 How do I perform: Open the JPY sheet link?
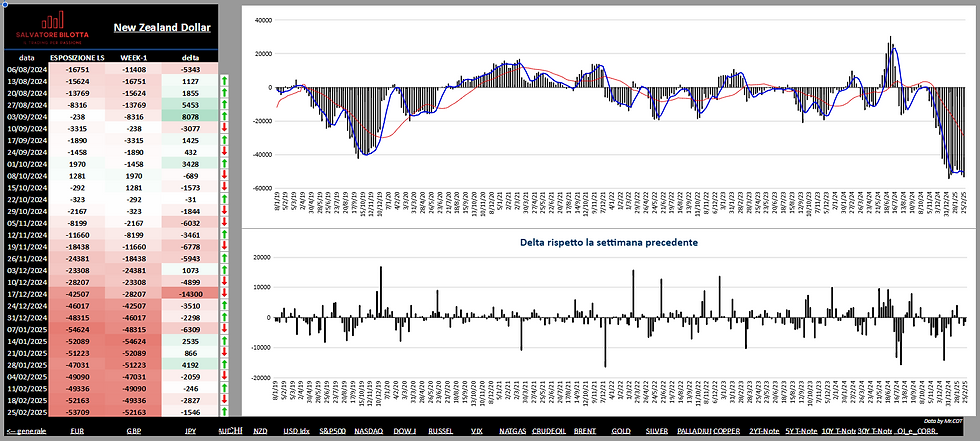point(190,431)
